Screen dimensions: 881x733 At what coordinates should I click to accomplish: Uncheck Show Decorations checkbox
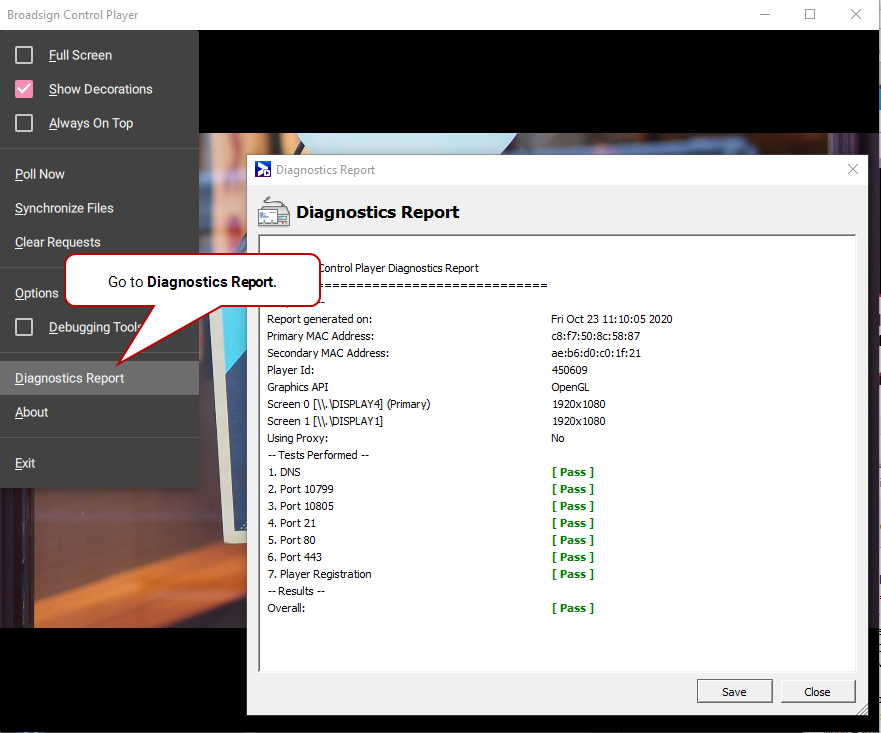(24, 89)
